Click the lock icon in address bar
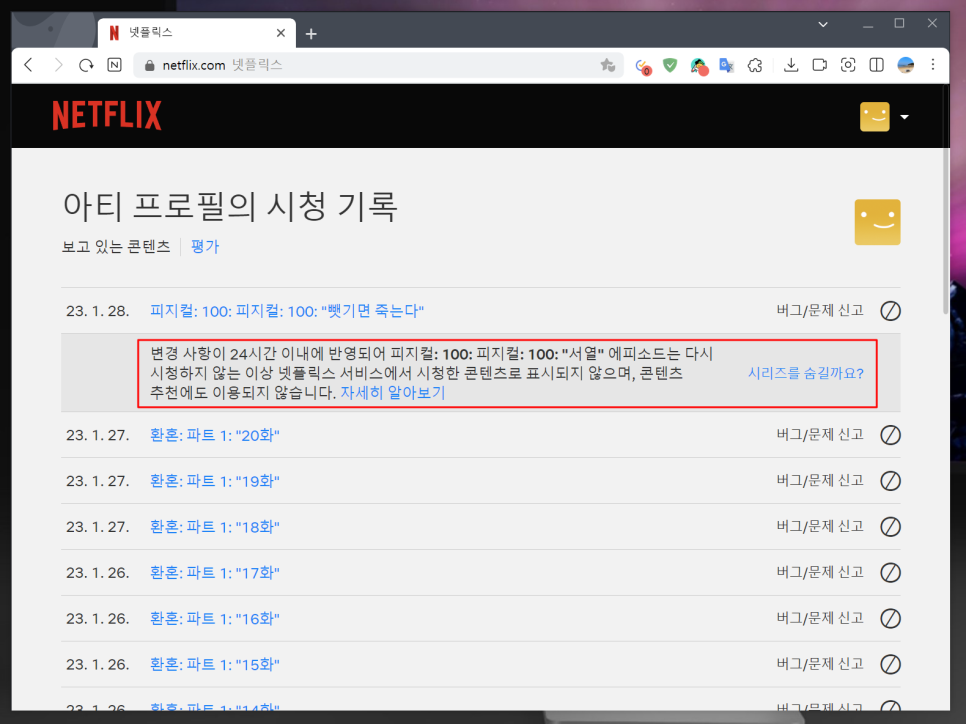The height and width of the screenshot is (724, 966). pyautogui.click(x=149, y=65)
